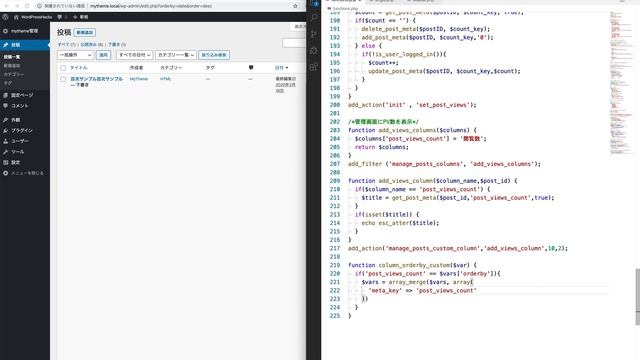This screenshot has height=360, width=640.
Task: Click line '$count++;' in editor
Action: [x=383, y=62]
